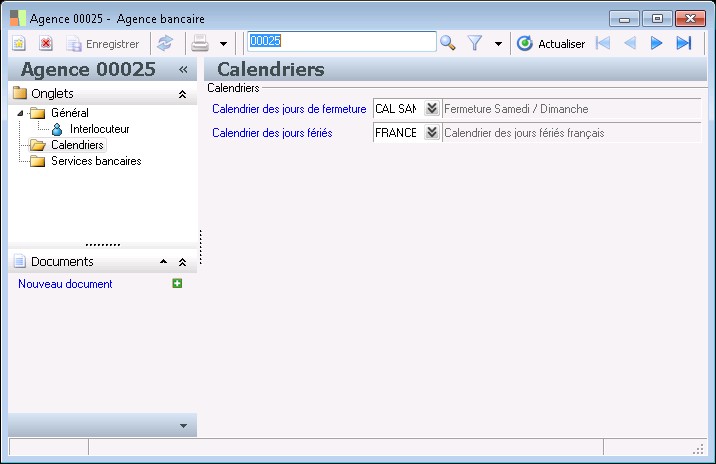The width and height of the screenshot is (716, 464).
Task: Click the red delete record icon
Action: coord(46,43)
